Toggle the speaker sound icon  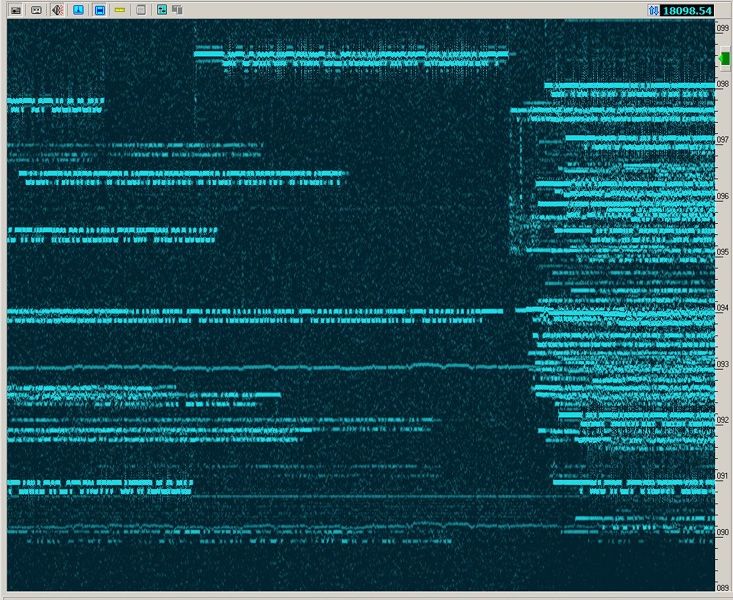point(57,10)
